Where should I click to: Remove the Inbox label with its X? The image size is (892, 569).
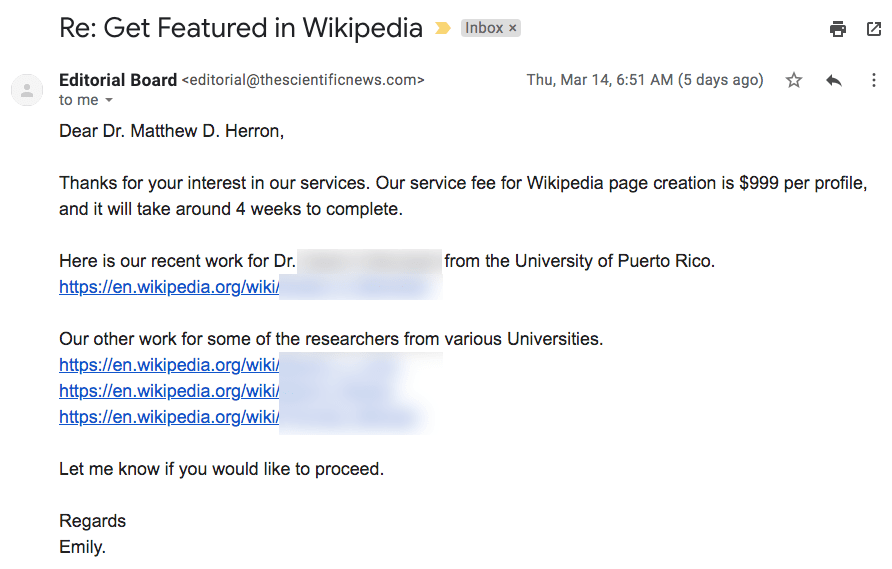(x=513, y=29)
